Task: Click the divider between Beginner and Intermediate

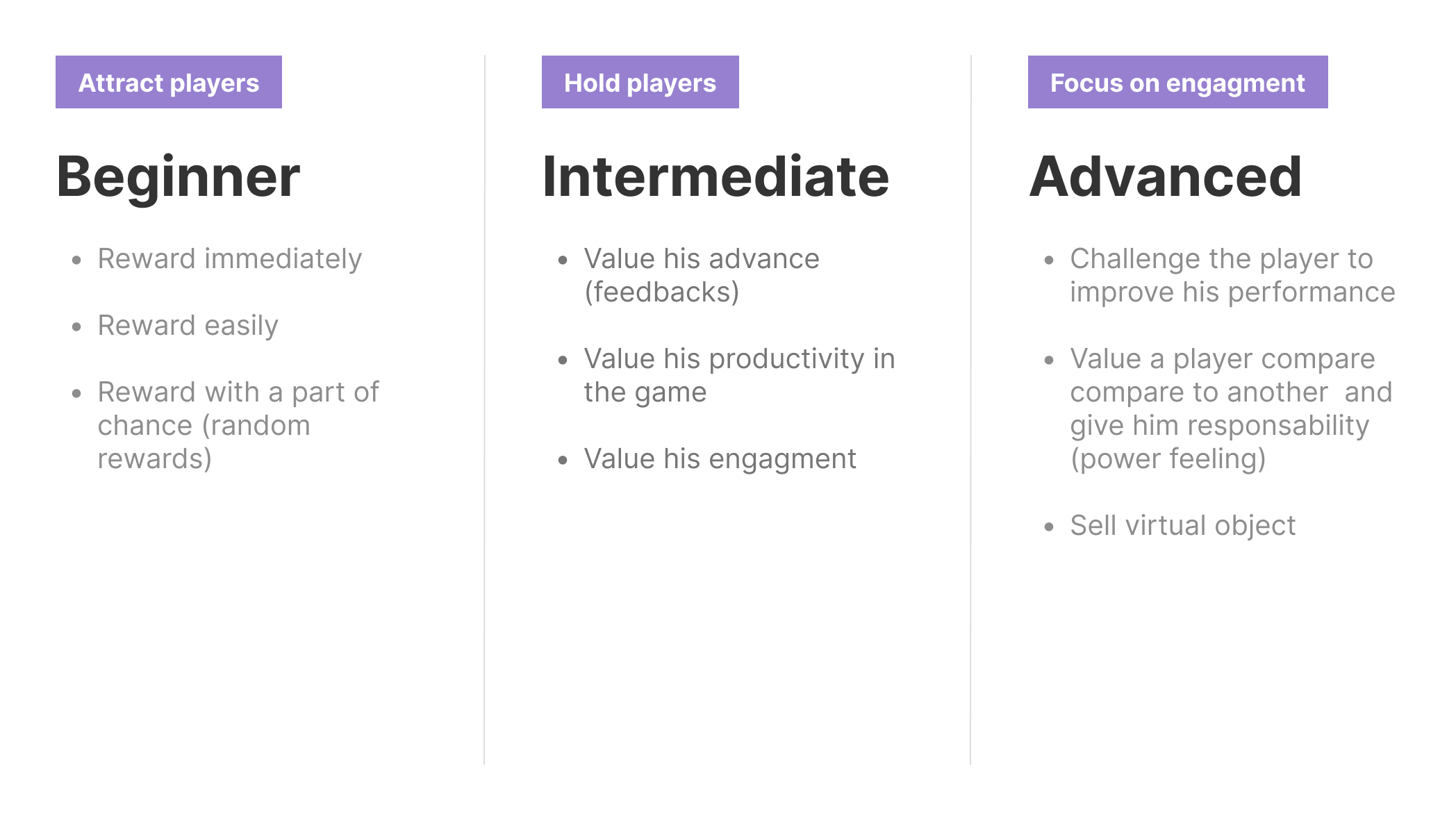Action: 485,410
